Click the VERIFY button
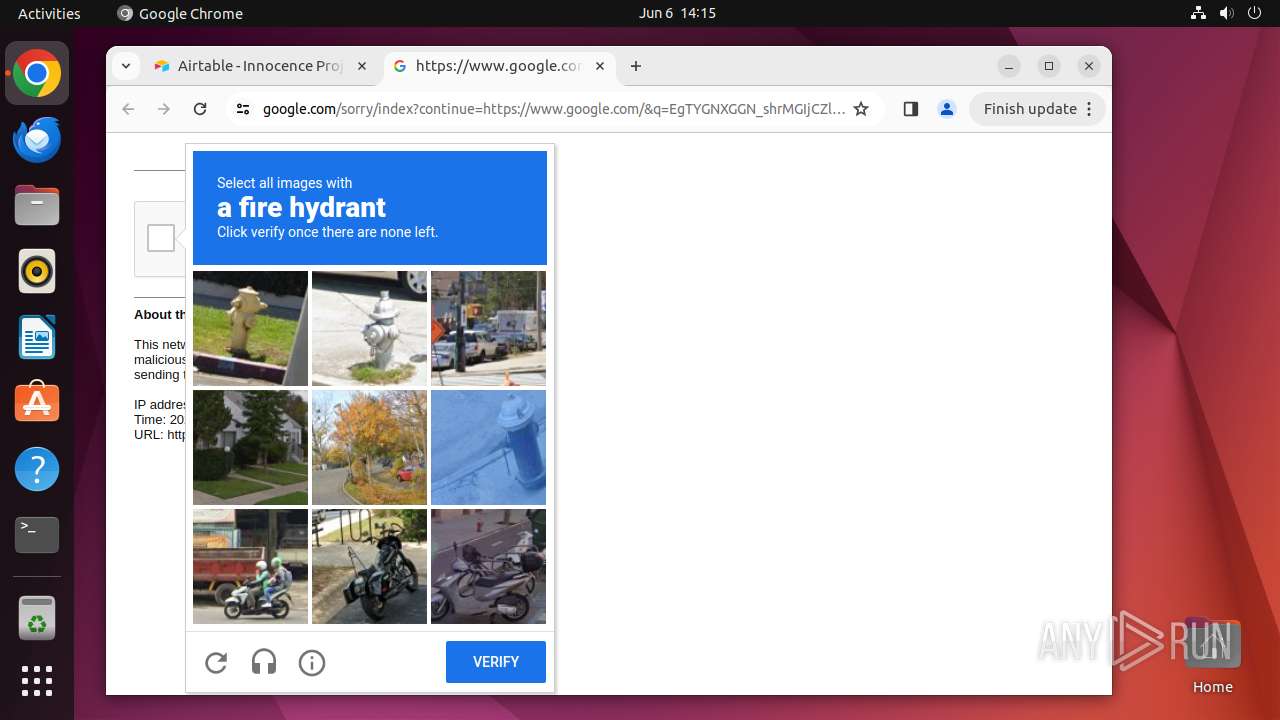 (x=496, y=662)
